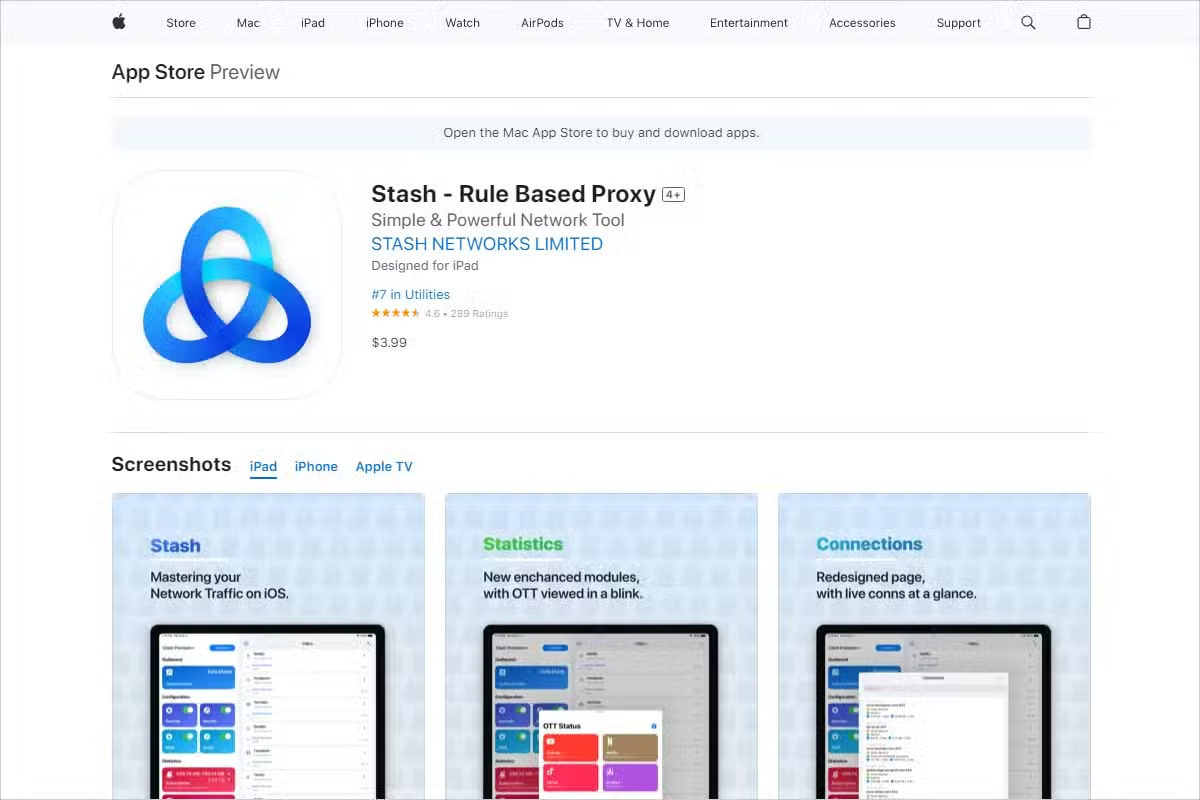Open STASH NETWORKS LIMITED developer link
Screen dimensions: 1200x800
[x=487, y=244]
